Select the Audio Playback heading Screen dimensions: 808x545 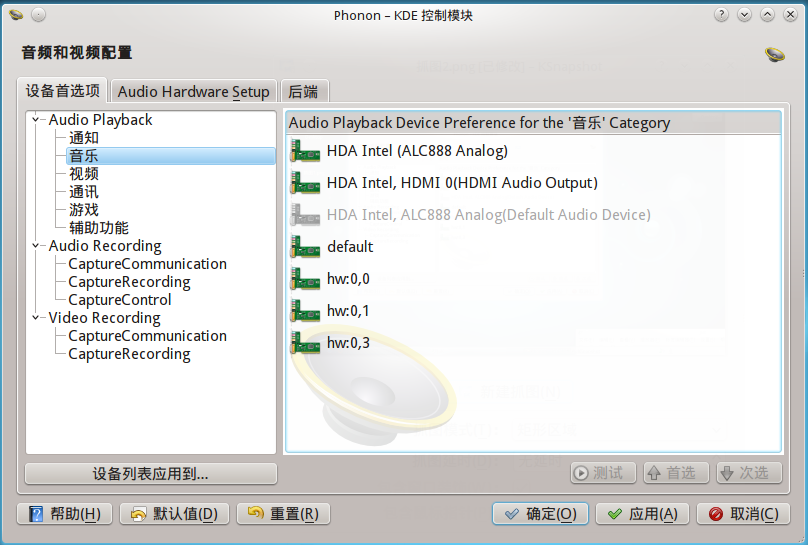point(100,120)
